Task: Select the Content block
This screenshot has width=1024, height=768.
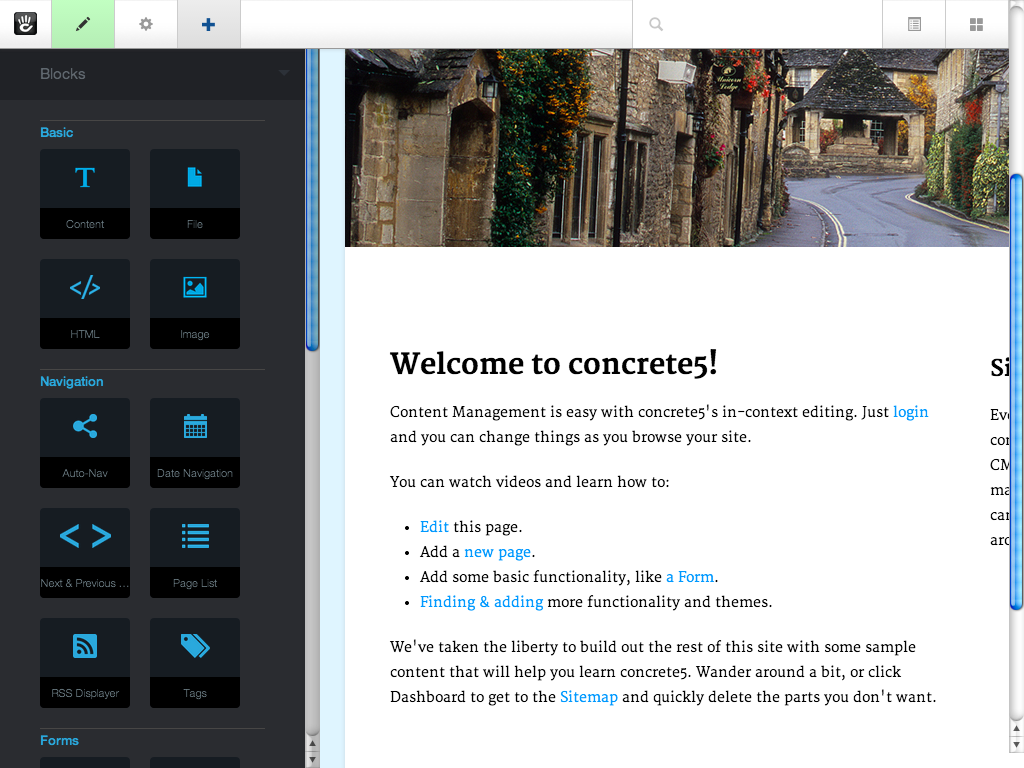Action: [85, 194]
